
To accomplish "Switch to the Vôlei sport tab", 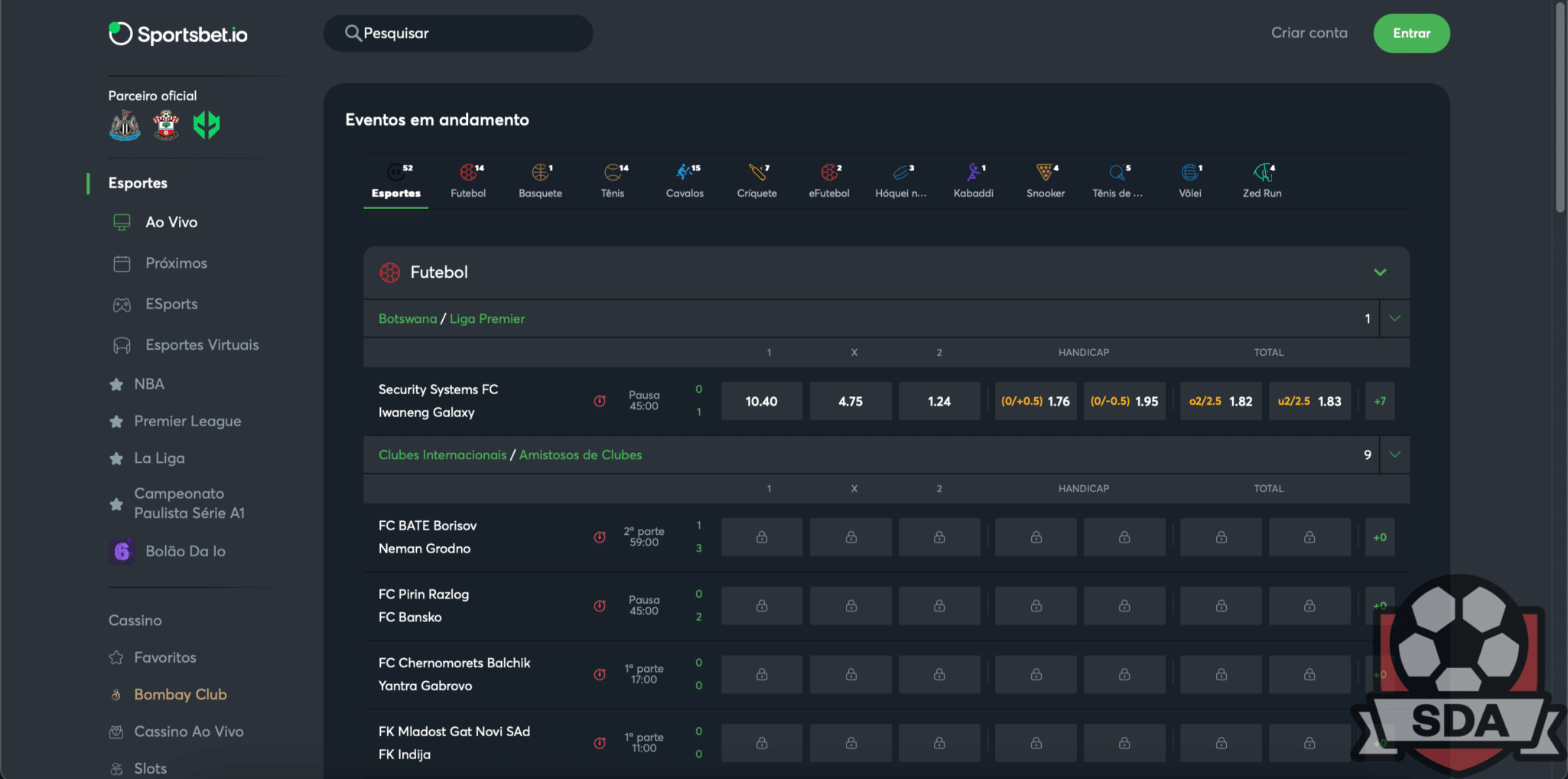I will click(1190, 182).
